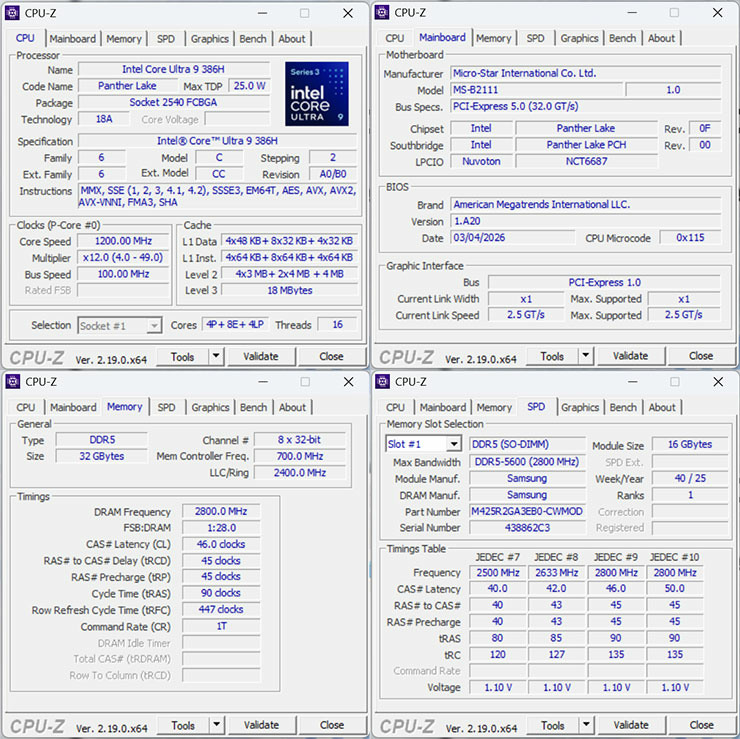Switch to the Mainboard tab in the CPU window
Image resolution: width=740 pixels, height=739 pixels.
[x=73, y=39]
